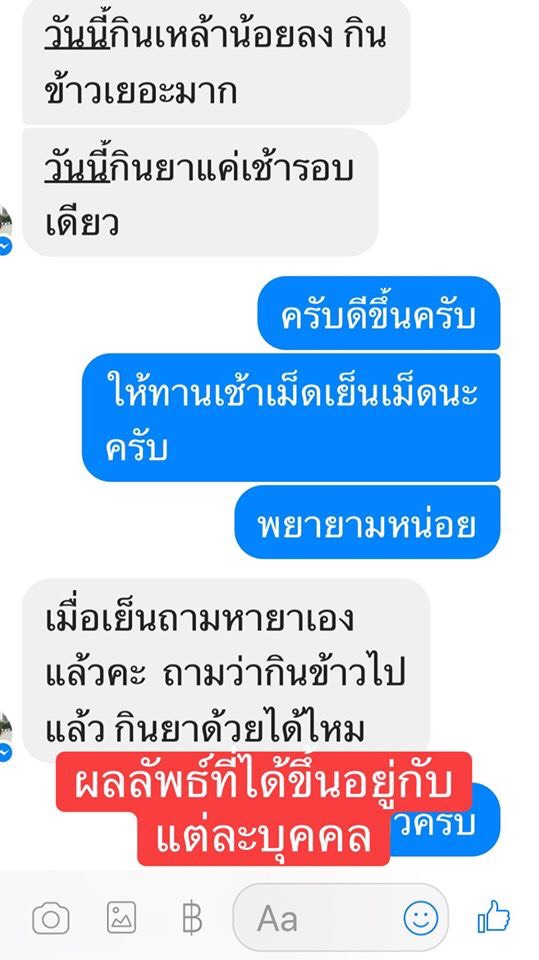The height and width of the screenshot is (960, 539).
Task: Tap the blue message 'ให้ทานเช้าเม็ดเย็นเม็ดนะครับ'
Action: (291, 418)
